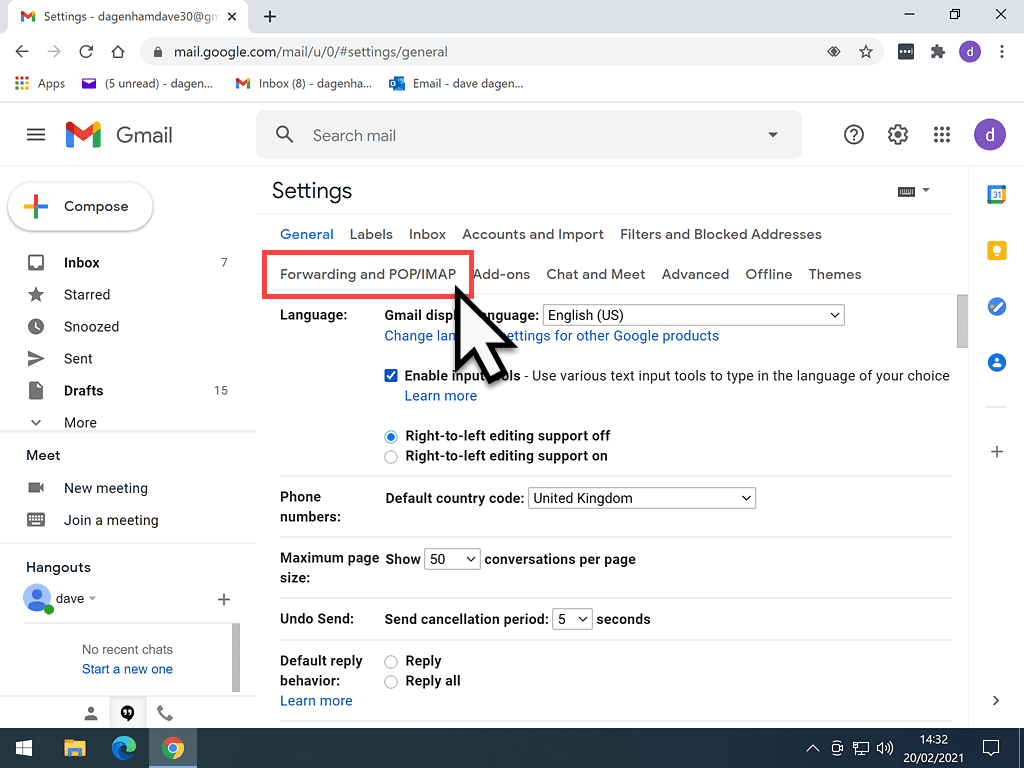
Task: Click the Compose button
Action: coord(81,207)
